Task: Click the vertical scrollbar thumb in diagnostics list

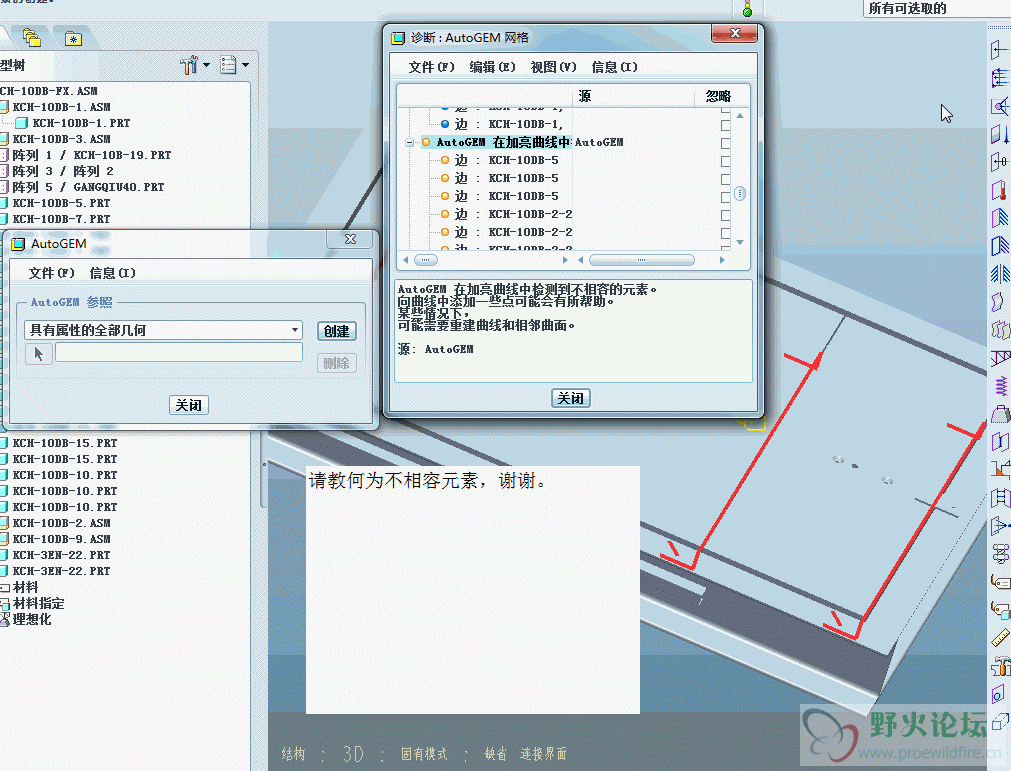Action: [x=740, y=193]
